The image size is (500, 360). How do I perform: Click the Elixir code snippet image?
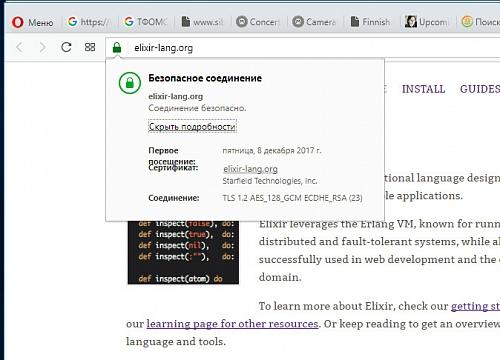tap(183, 252)
